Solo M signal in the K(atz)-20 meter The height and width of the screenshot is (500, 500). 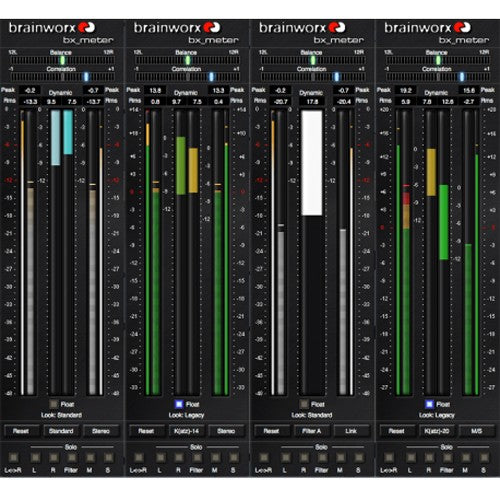point(466,457)
